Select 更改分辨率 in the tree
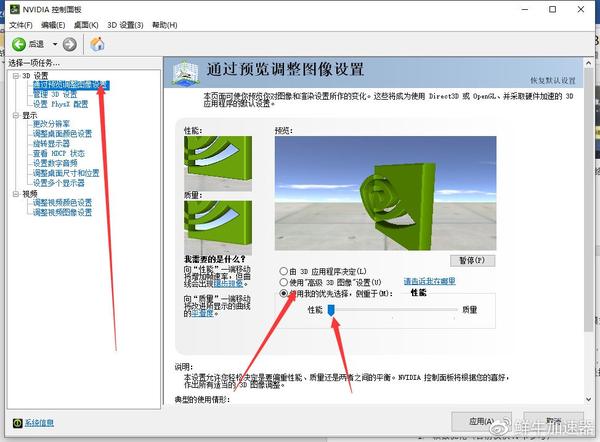Screen dimensions: 600x442 click(51, 124)
